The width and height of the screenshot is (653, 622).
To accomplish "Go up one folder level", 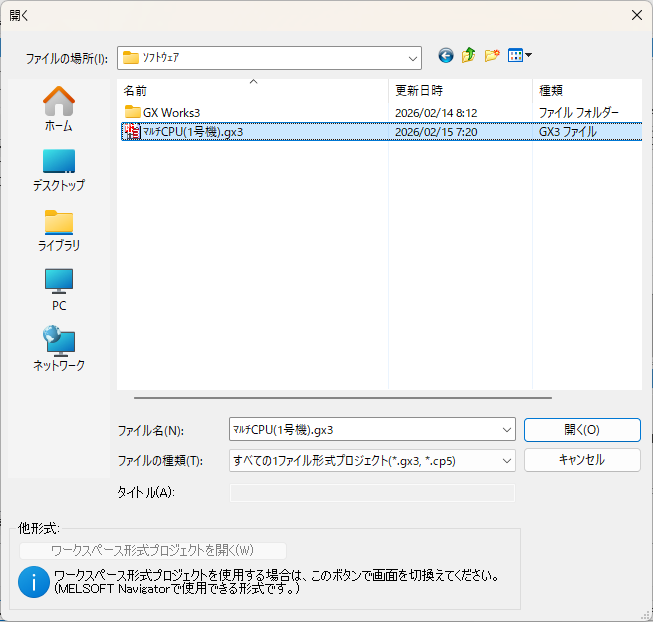I will point(469,55).
